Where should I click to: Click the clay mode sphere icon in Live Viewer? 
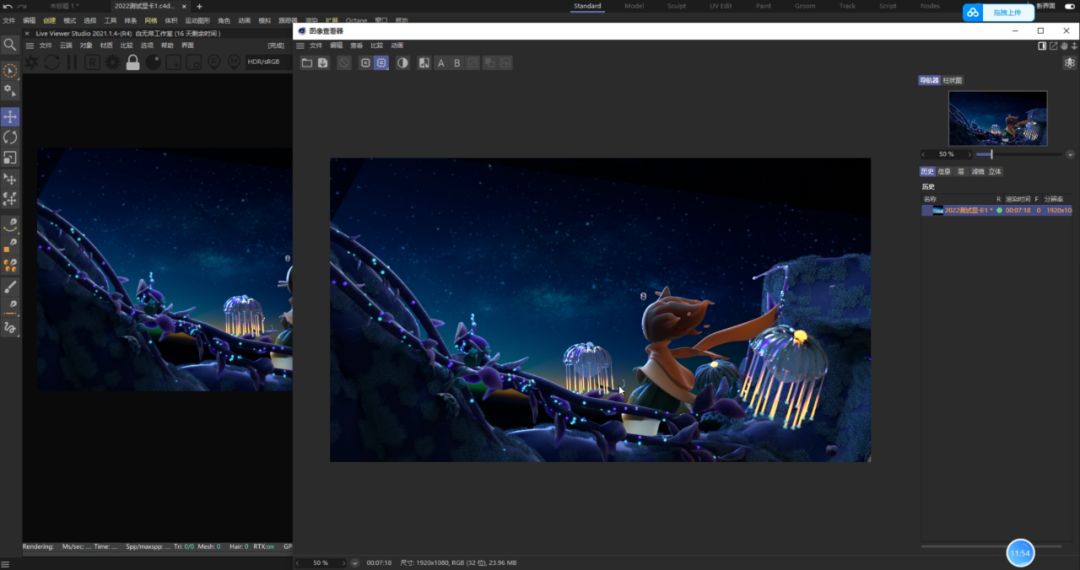(153, 63)
